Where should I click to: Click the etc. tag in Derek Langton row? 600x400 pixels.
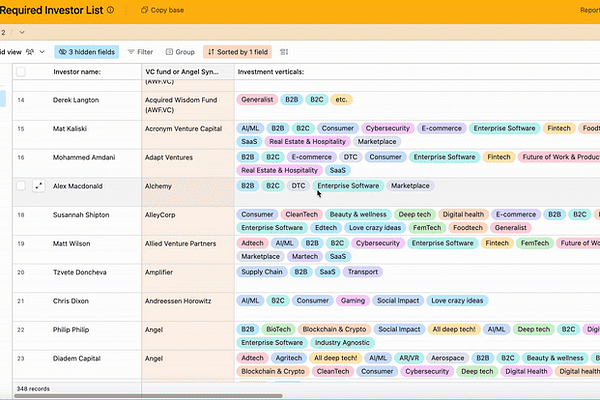coord(341,100)
